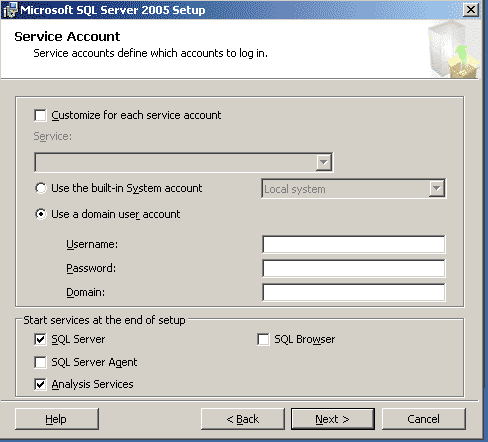Click the SQL Server Setup title bar icon
Image resolution: width=488 pixels, height=442 pixels.
(x=10, y=10)
